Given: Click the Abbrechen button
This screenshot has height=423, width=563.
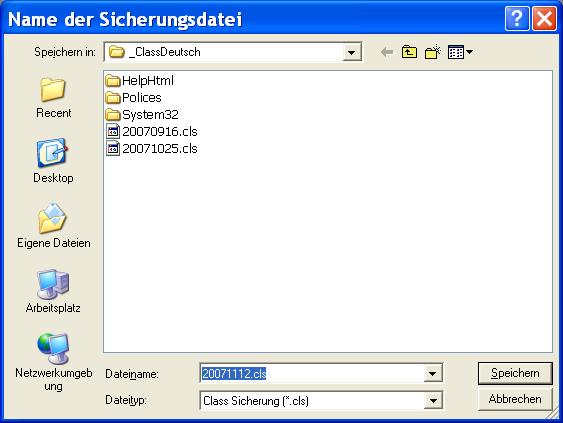Looking at the screenshot, I should 515,399.
